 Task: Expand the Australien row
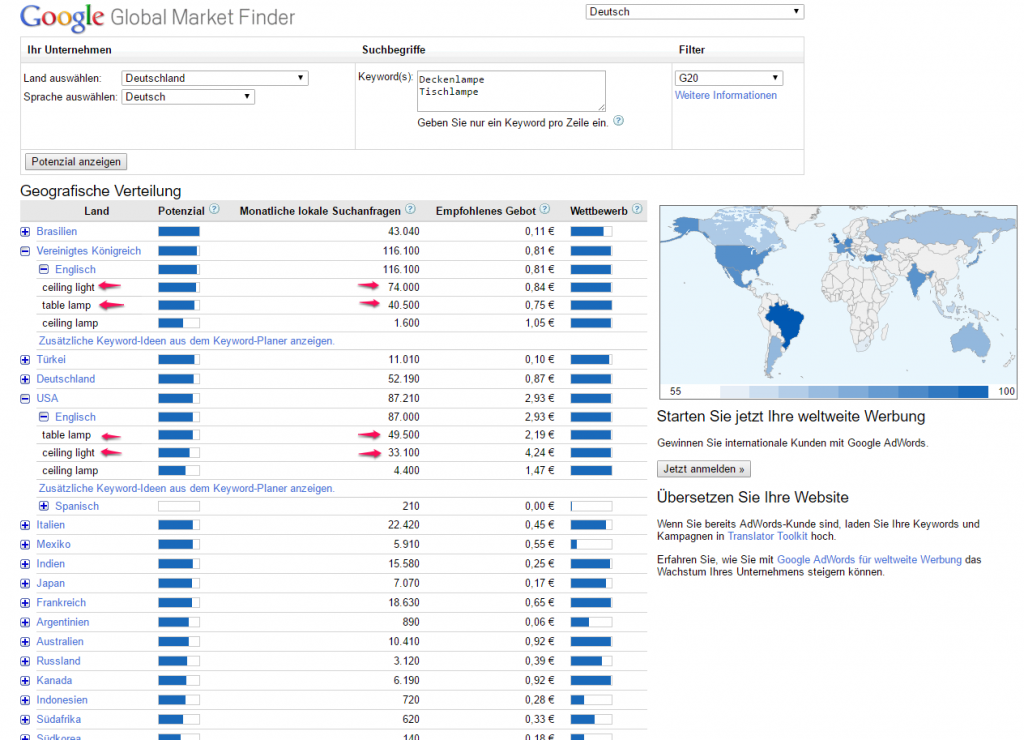25,642
